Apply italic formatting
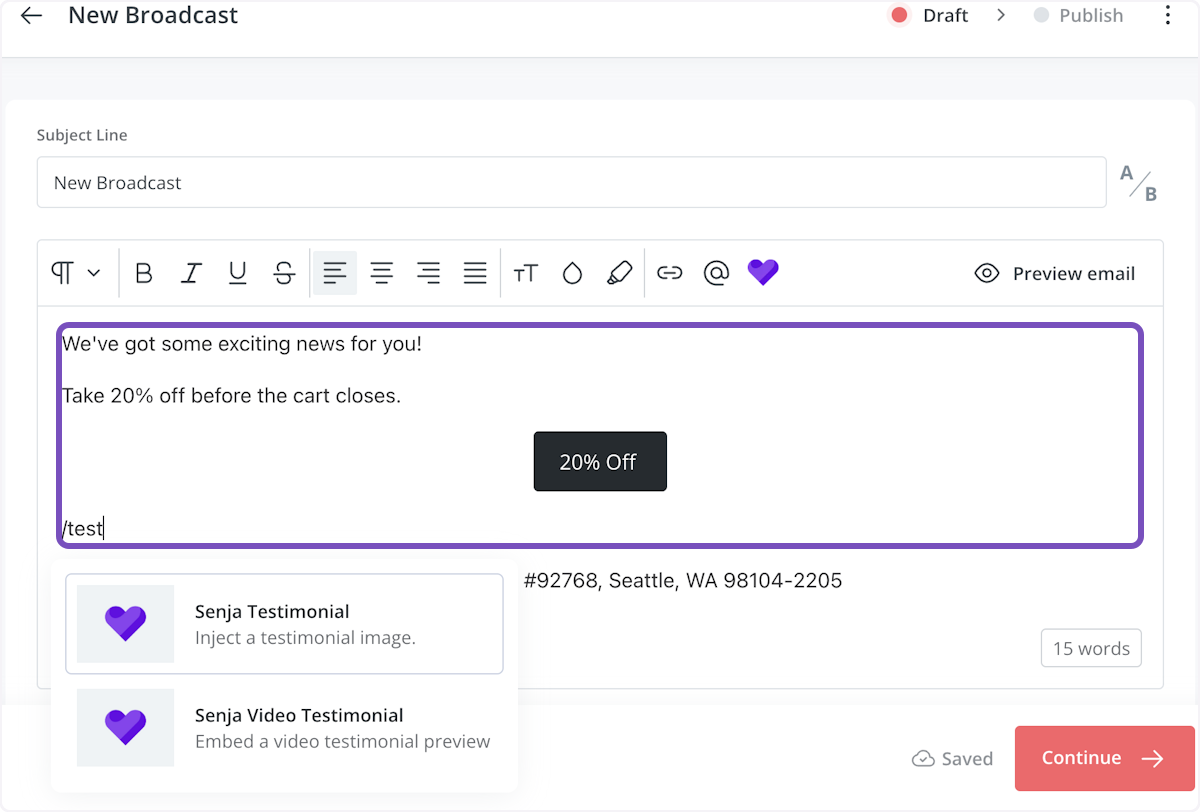1200x812 pixels. click(190, 272)
